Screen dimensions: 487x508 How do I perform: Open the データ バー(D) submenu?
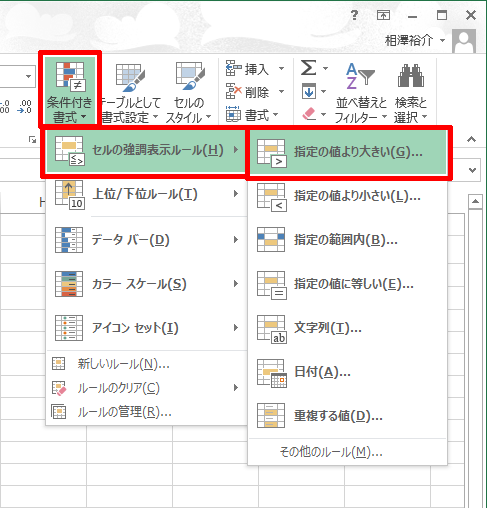147,240
